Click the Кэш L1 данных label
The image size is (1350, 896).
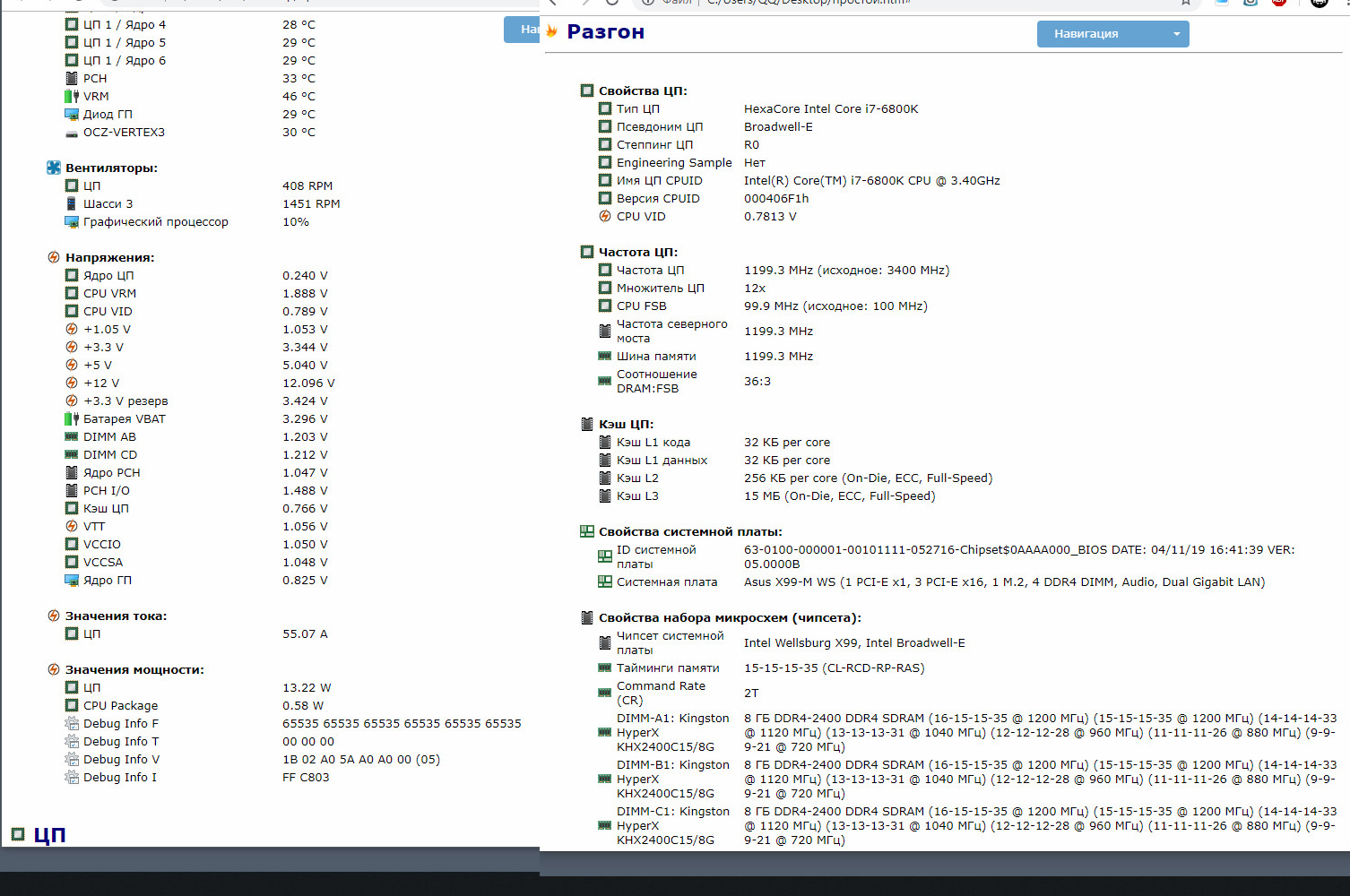point(662,460)
